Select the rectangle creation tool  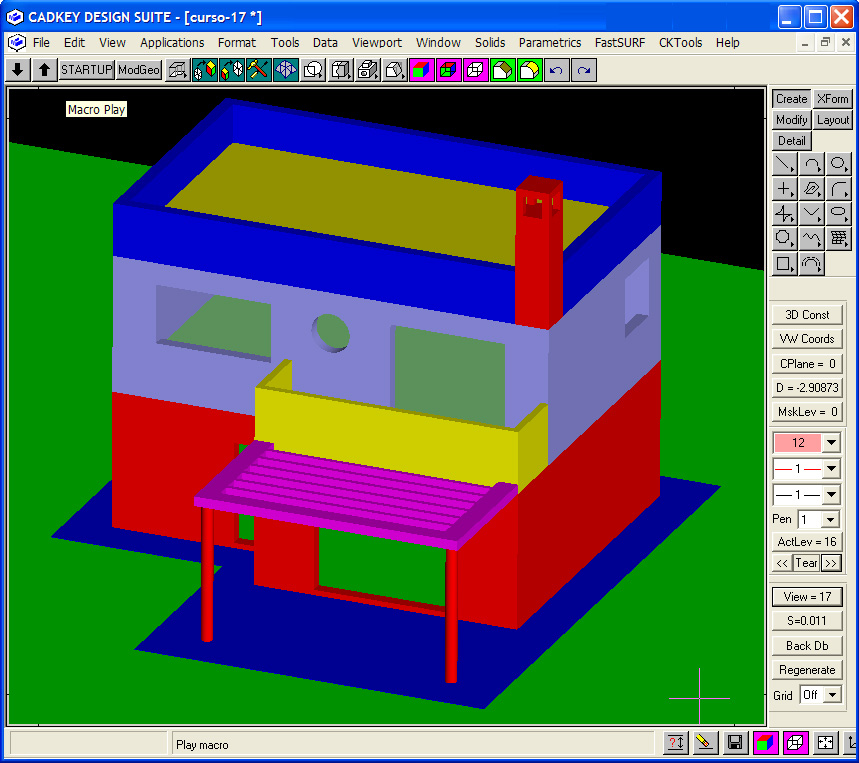[x=785, y=264]
